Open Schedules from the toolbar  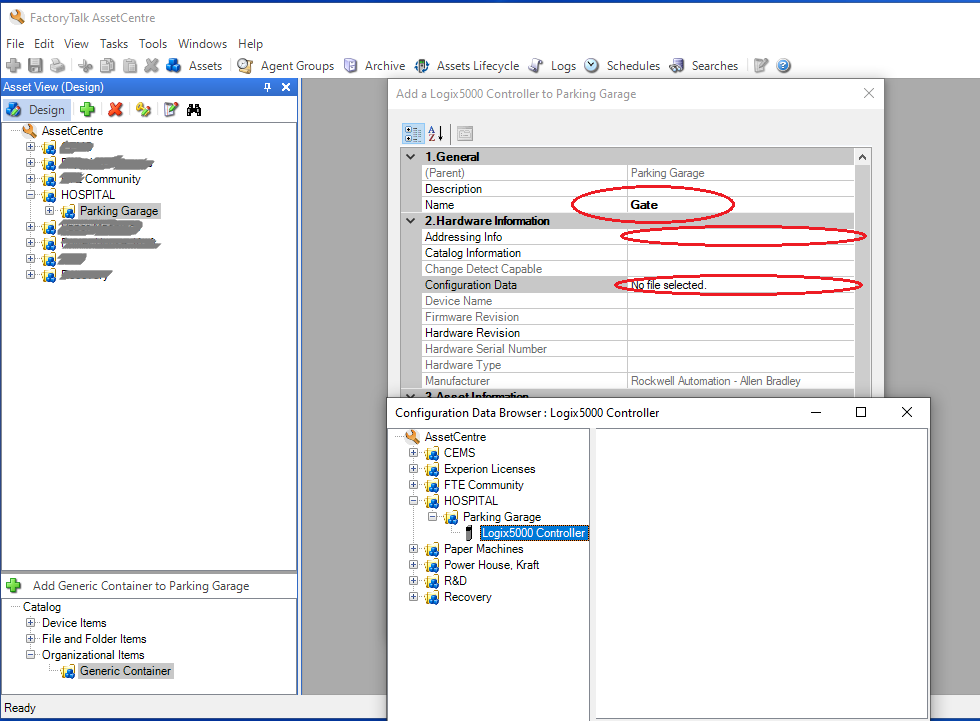click(622, 65)
